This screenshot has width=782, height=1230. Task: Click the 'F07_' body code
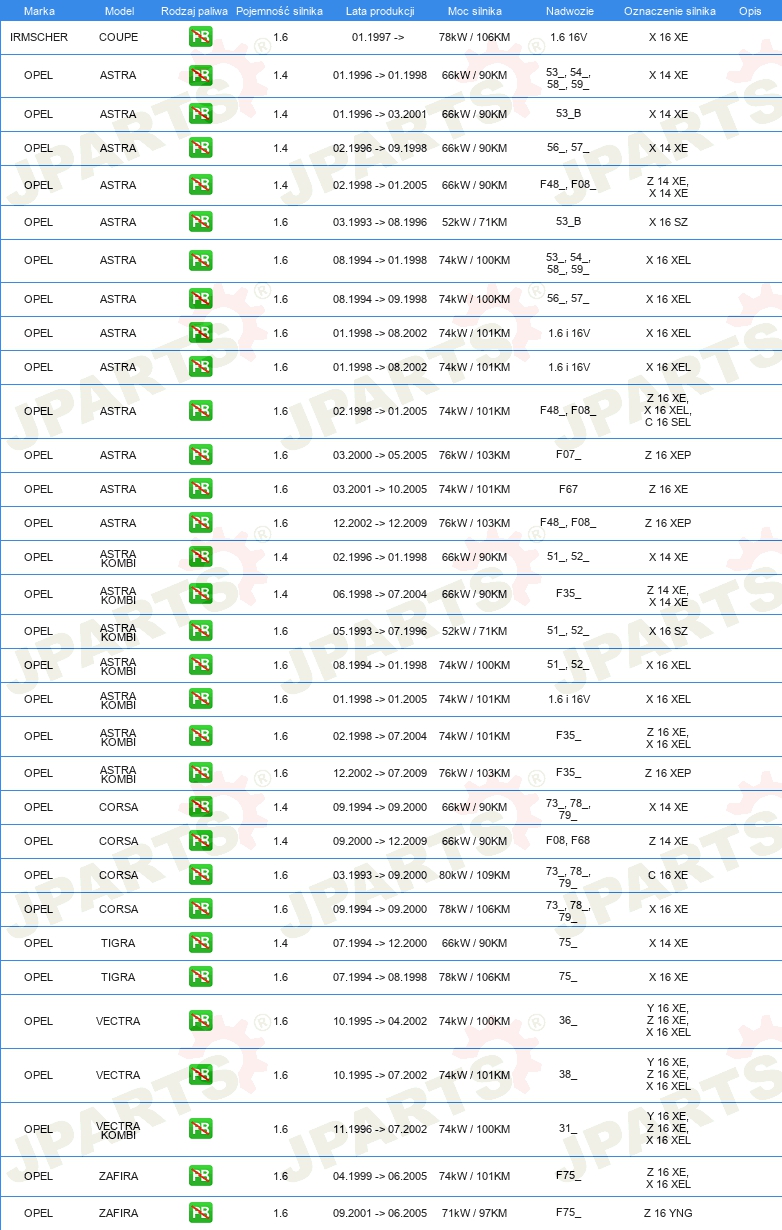click(568, 455)
